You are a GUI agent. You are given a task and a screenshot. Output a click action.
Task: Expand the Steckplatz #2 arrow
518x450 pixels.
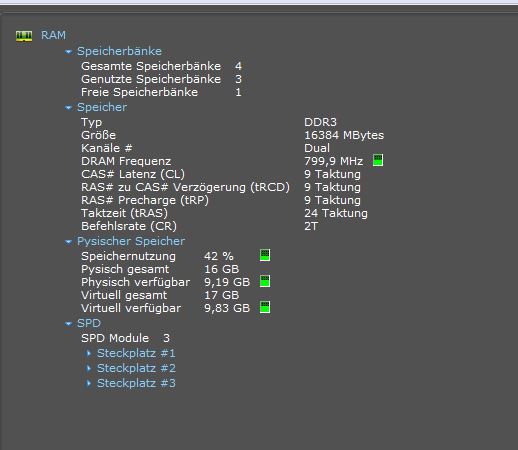(89, 368)
